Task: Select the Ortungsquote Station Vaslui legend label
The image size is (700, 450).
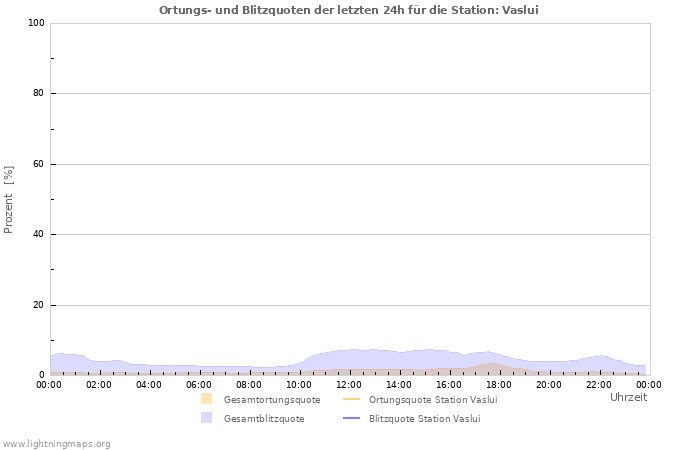Action: (x=433, y=400)
